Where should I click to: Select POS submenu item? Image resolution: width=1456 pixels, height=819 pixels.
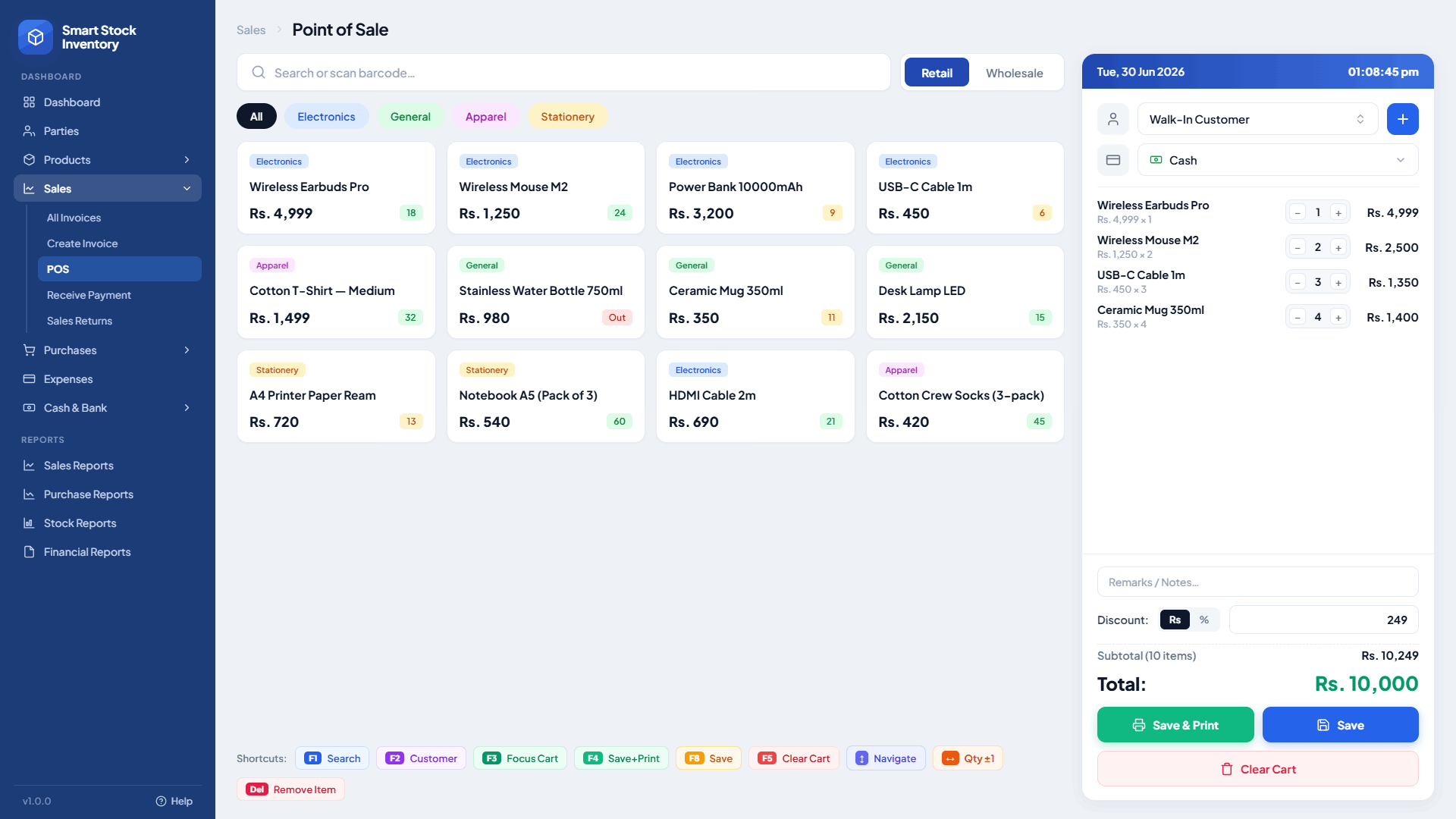coord(120,269)
